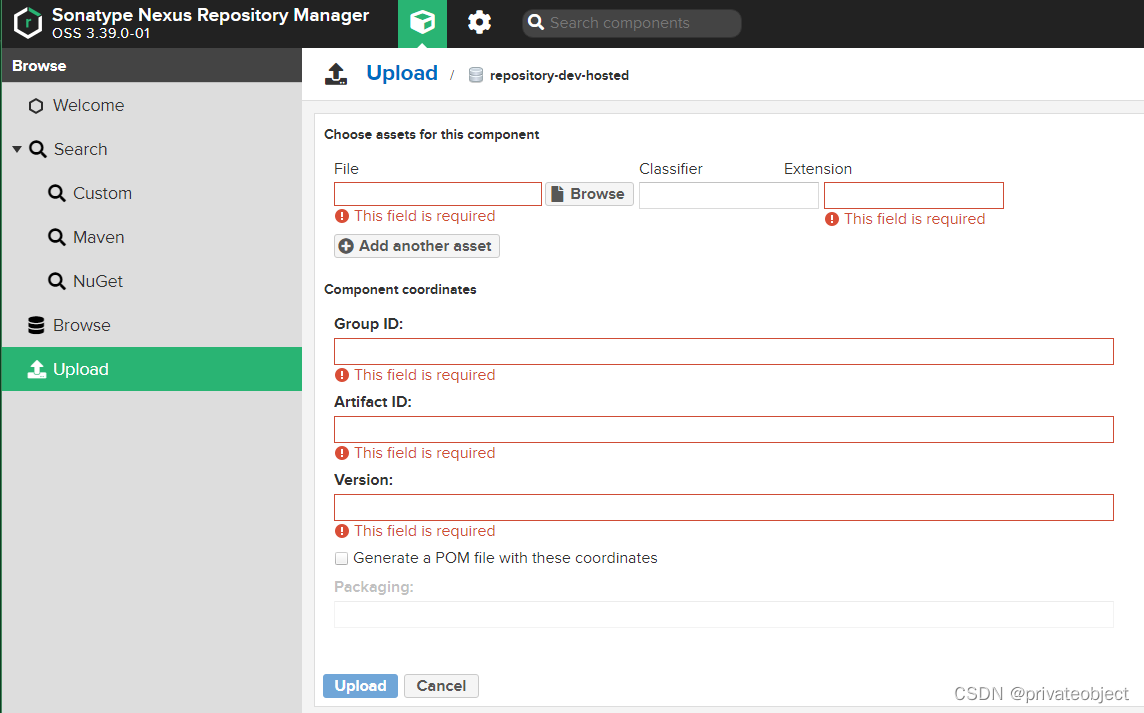Click the upload icon beside the breadcrumb

pos(336,74)
